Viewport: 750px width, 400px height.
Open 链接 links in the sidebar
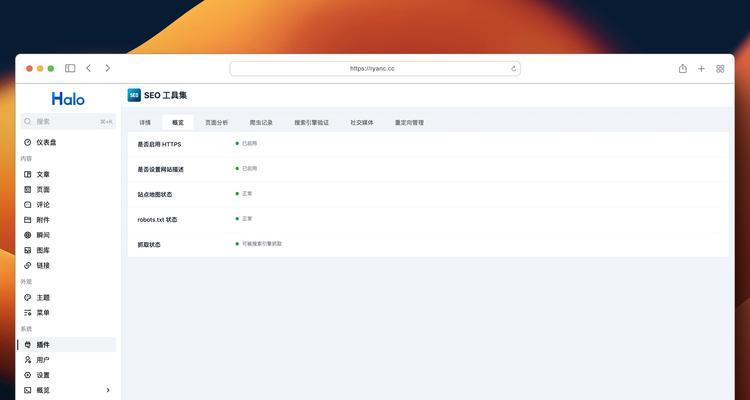(x=68, y=266)
